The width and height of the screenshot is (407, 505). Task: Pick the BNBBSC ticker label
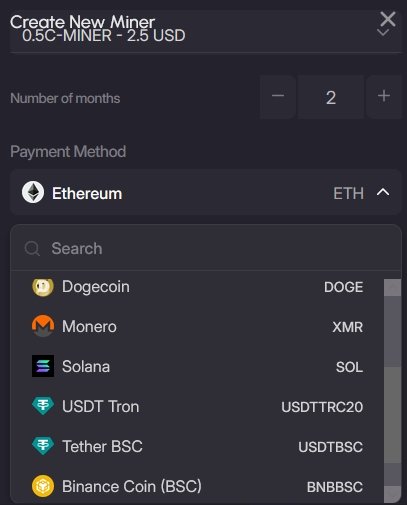click(335, 487)
